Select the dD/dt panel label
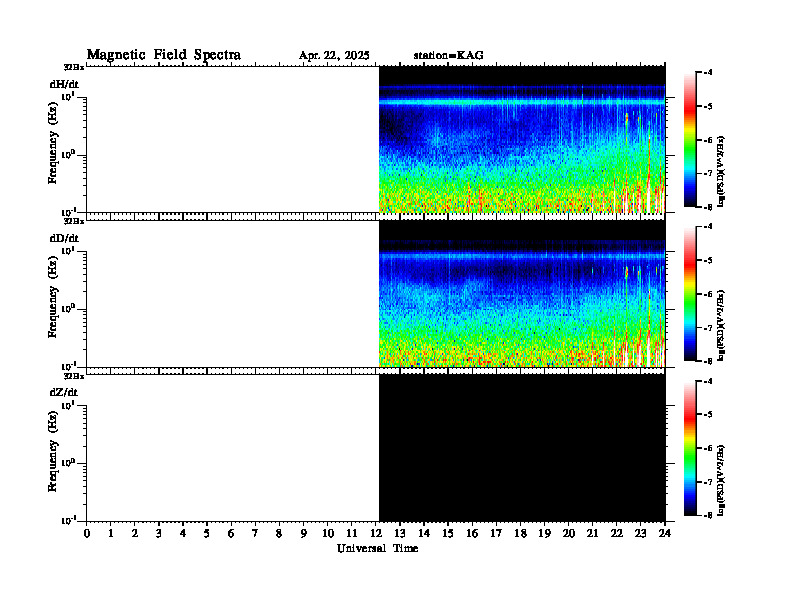Viewport: 792px width, 612px height. pos(64,238)
